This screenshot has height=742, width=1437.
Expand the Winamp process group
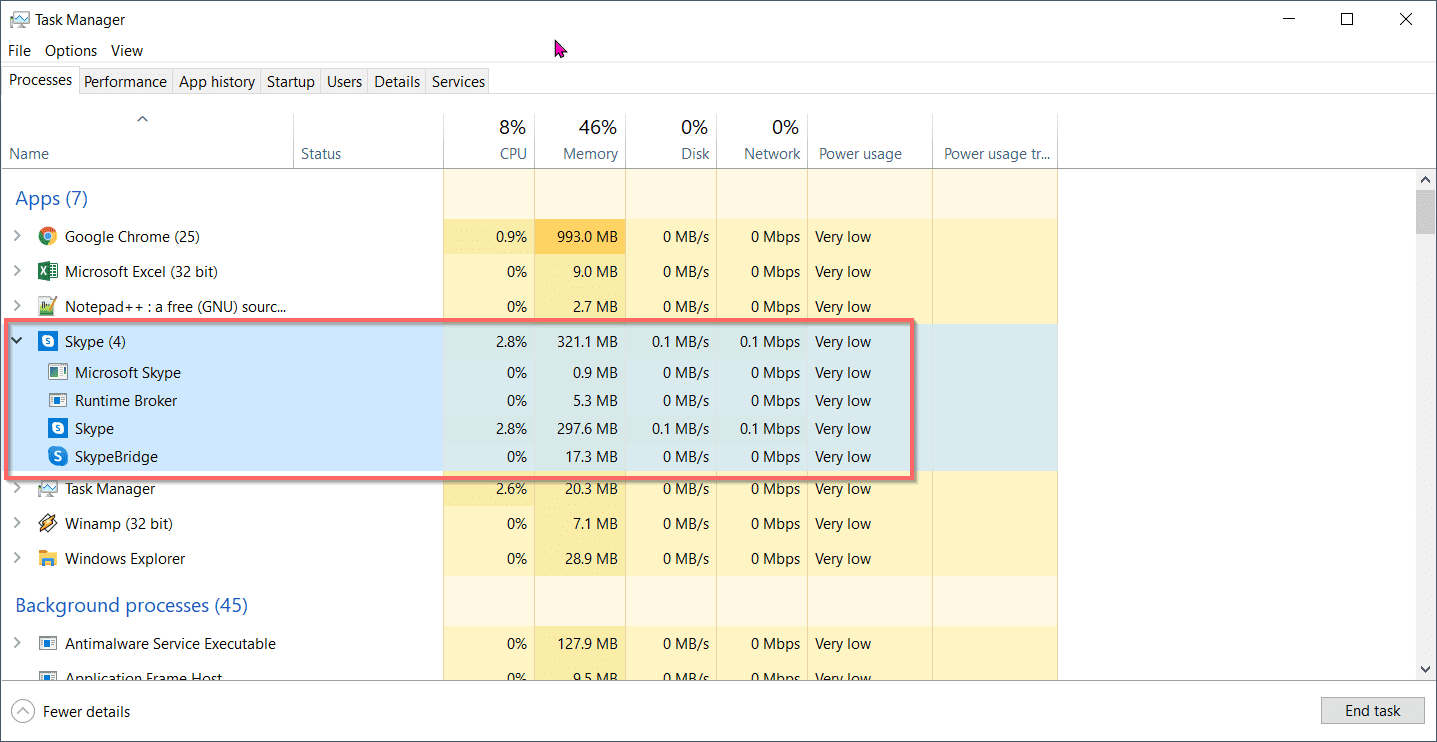pos(17,524)
